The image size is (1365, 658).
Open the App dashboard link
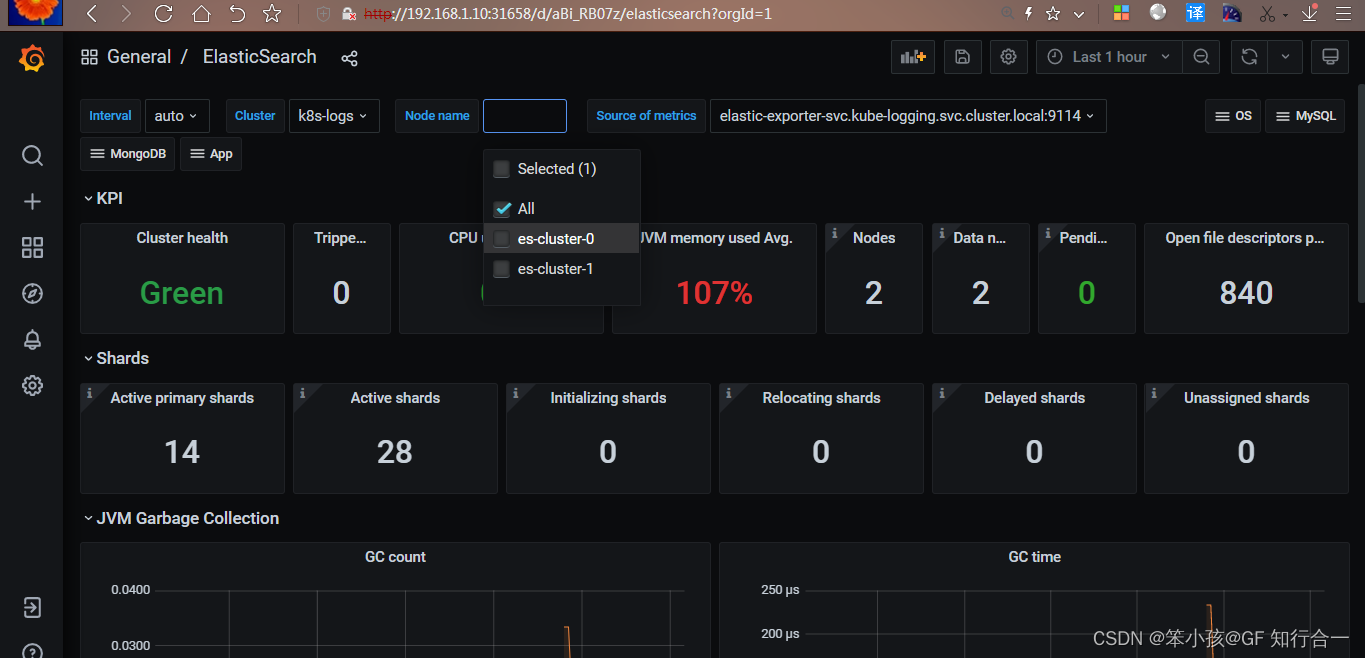[x=210, y=154]
